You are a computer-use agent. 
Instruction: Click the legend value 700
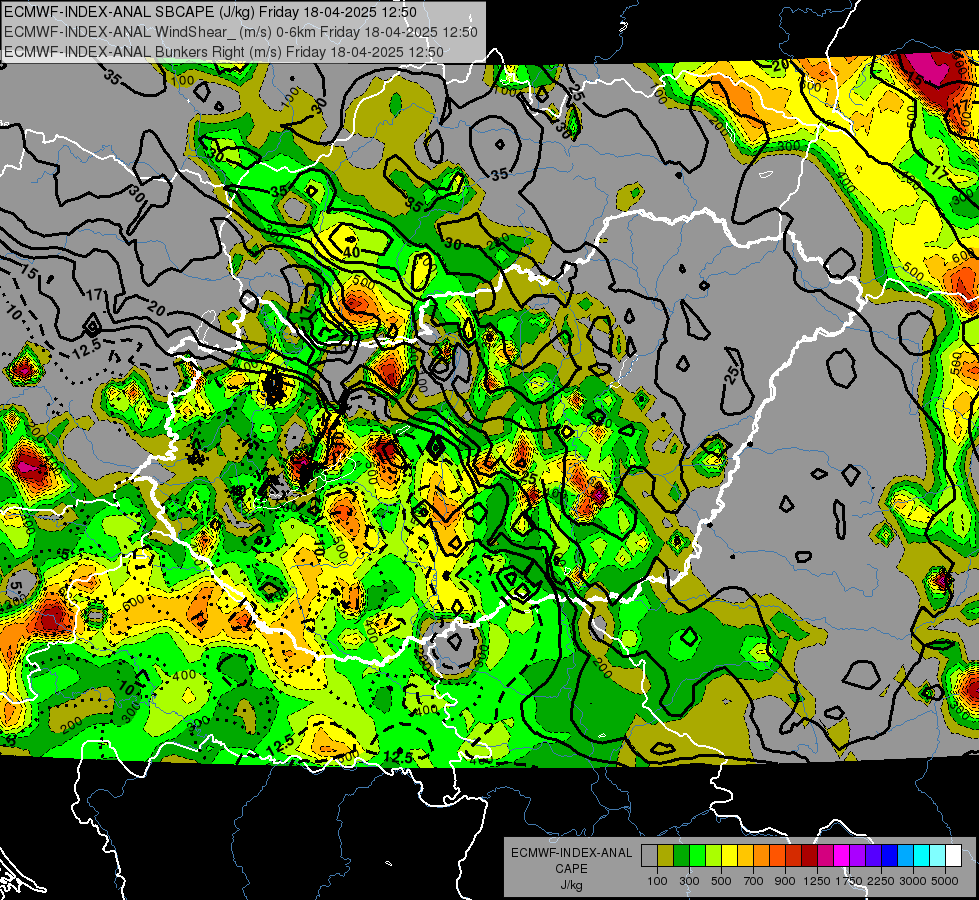[x=754, y=881]
